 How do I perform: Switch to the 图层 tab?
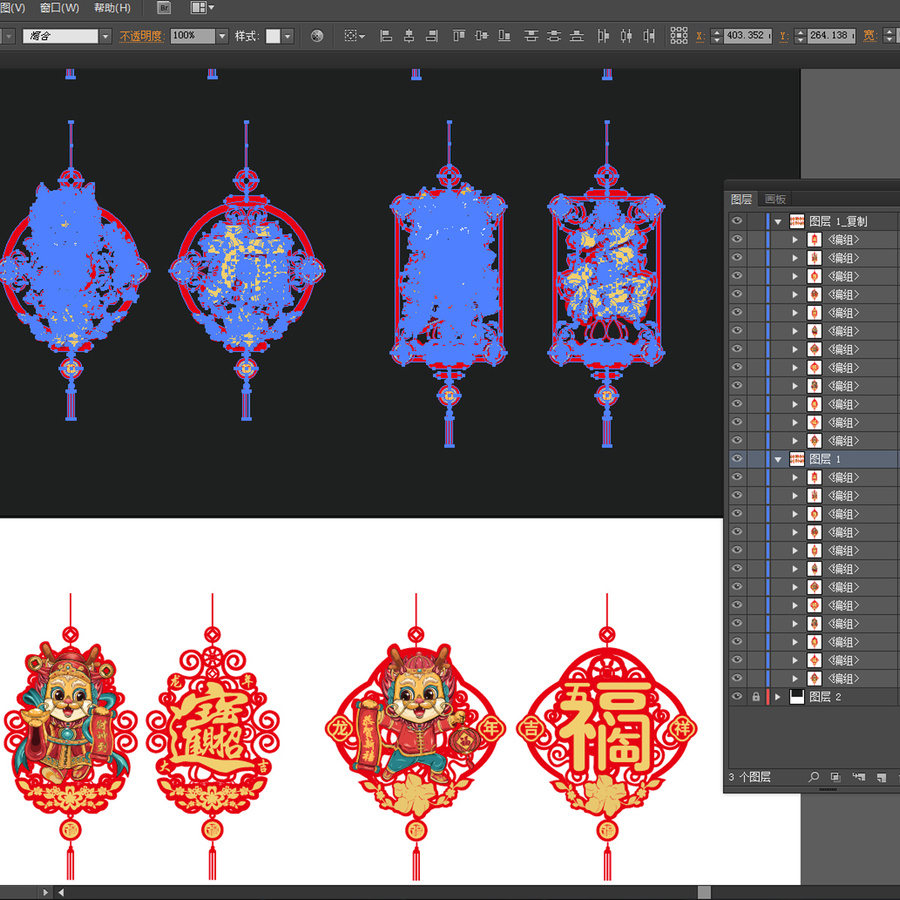pyautogui.click(x=741, y=199)
